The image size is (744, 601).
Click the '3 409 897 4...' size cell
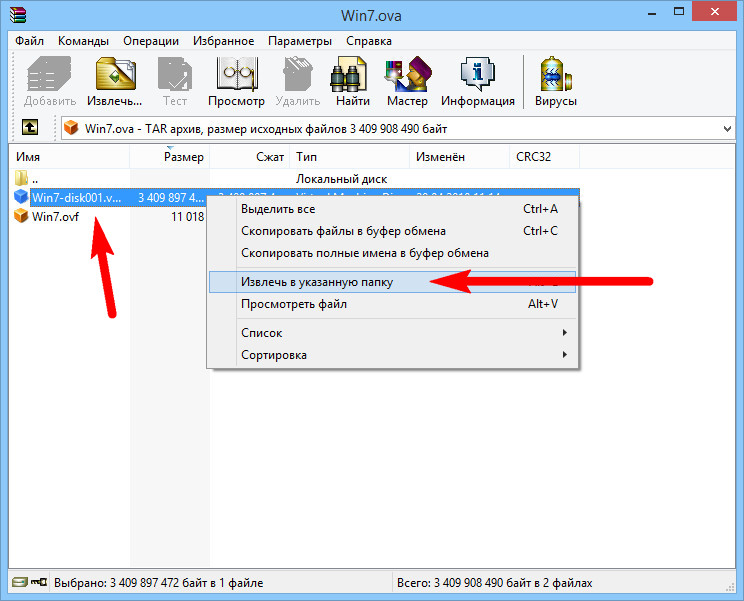pyautogui.click(x=171, y=197)
